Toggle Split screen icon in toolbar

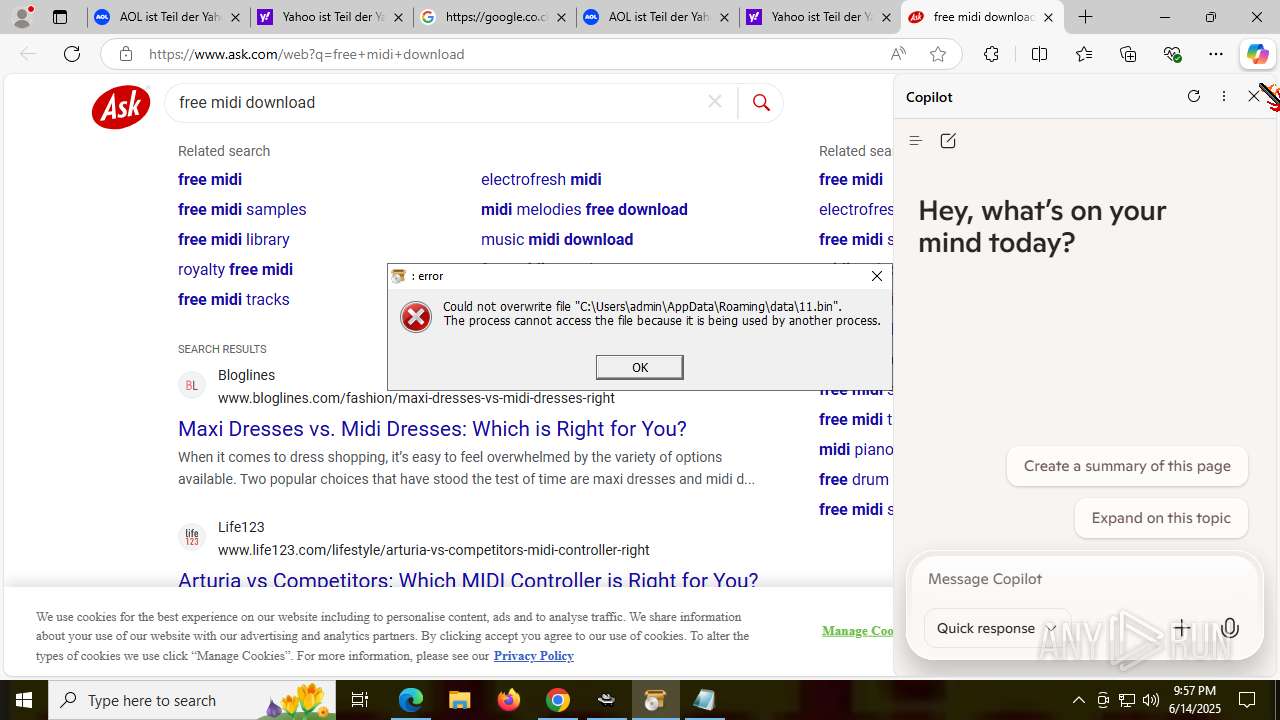click(x=1039, y=54)
